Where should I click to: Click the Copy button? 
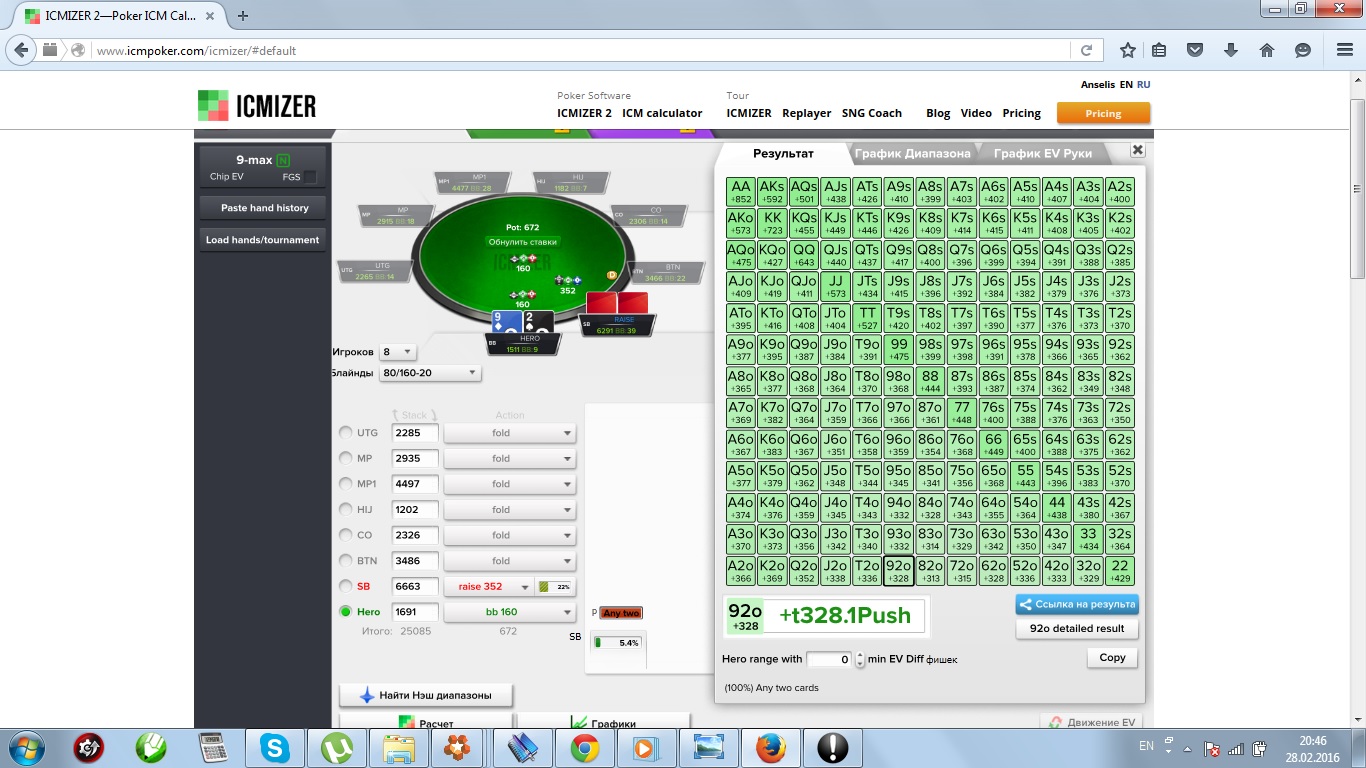pos(1112,658)
